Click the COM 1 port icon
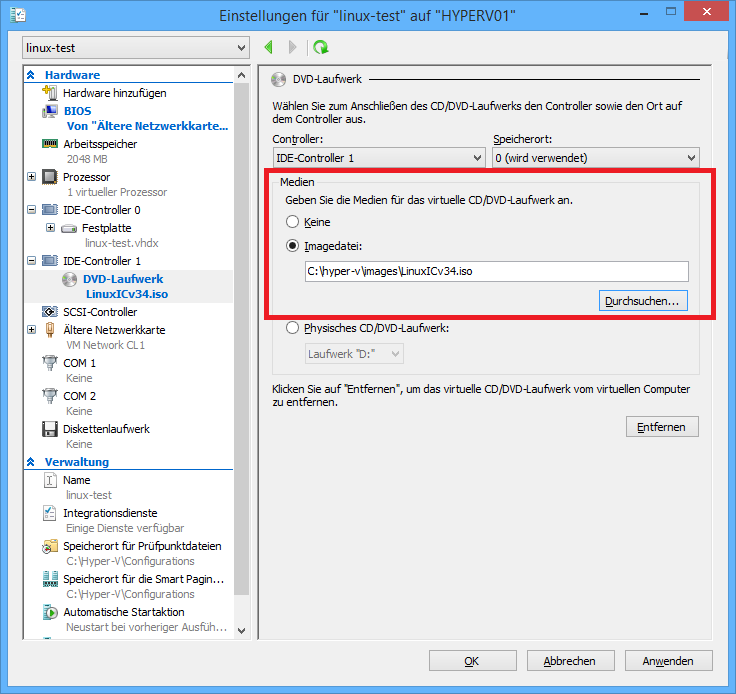The height and width of the screenshot is (694, 736). 50,363
